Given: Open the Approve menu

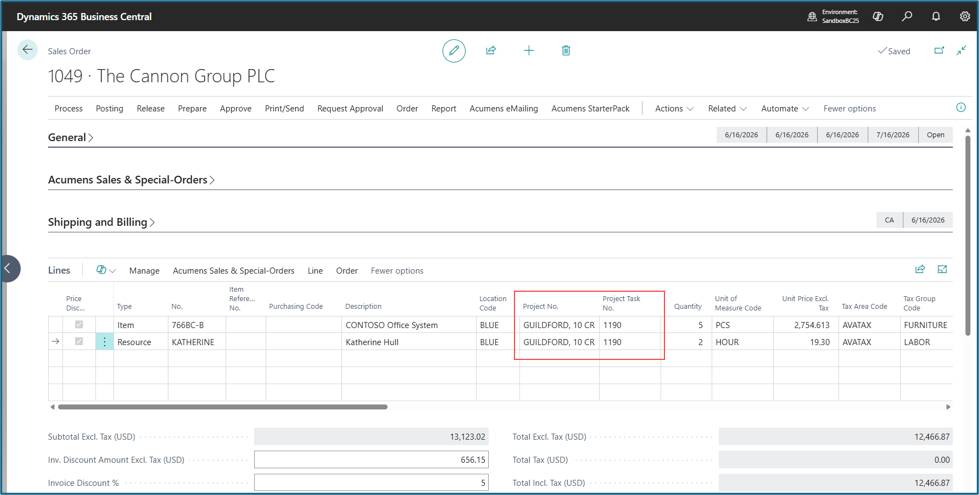Looking at the screenshot, I should [235, 109].
